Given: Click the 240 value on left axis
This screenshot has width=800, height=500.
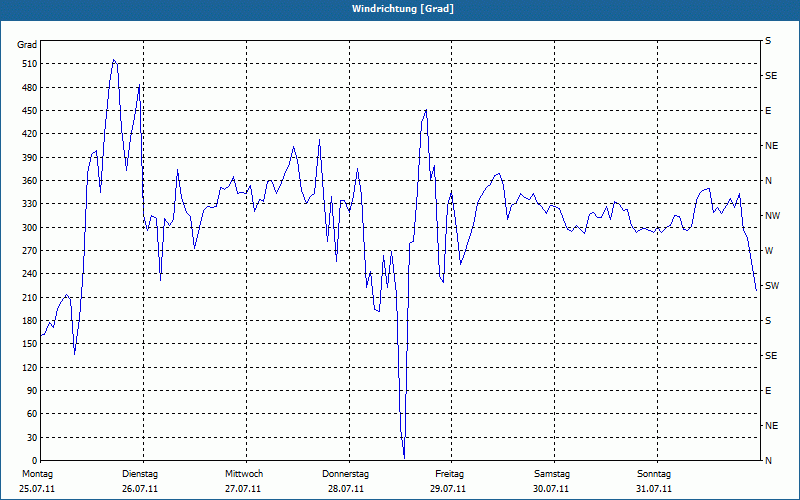Looking at the screenshot, I should click(x=30, y=274).
